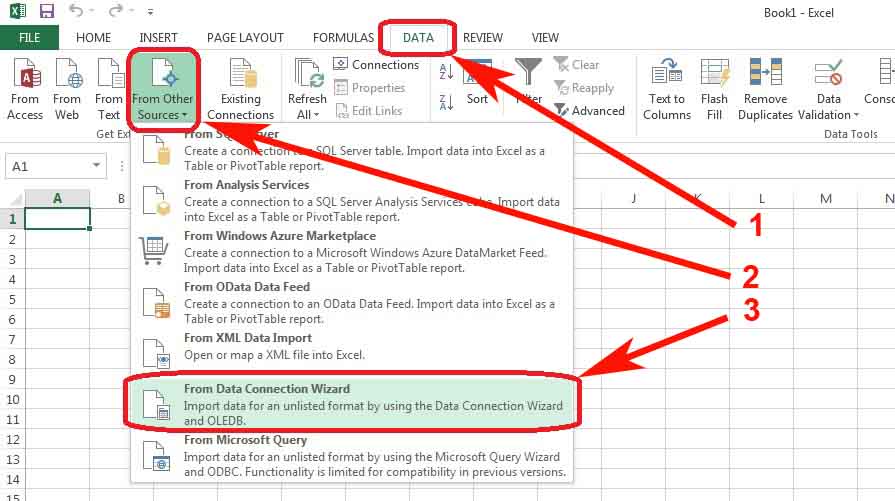This screenshot has width=895, height=501.
Task: Select column M header
Action: coord(825,199)
